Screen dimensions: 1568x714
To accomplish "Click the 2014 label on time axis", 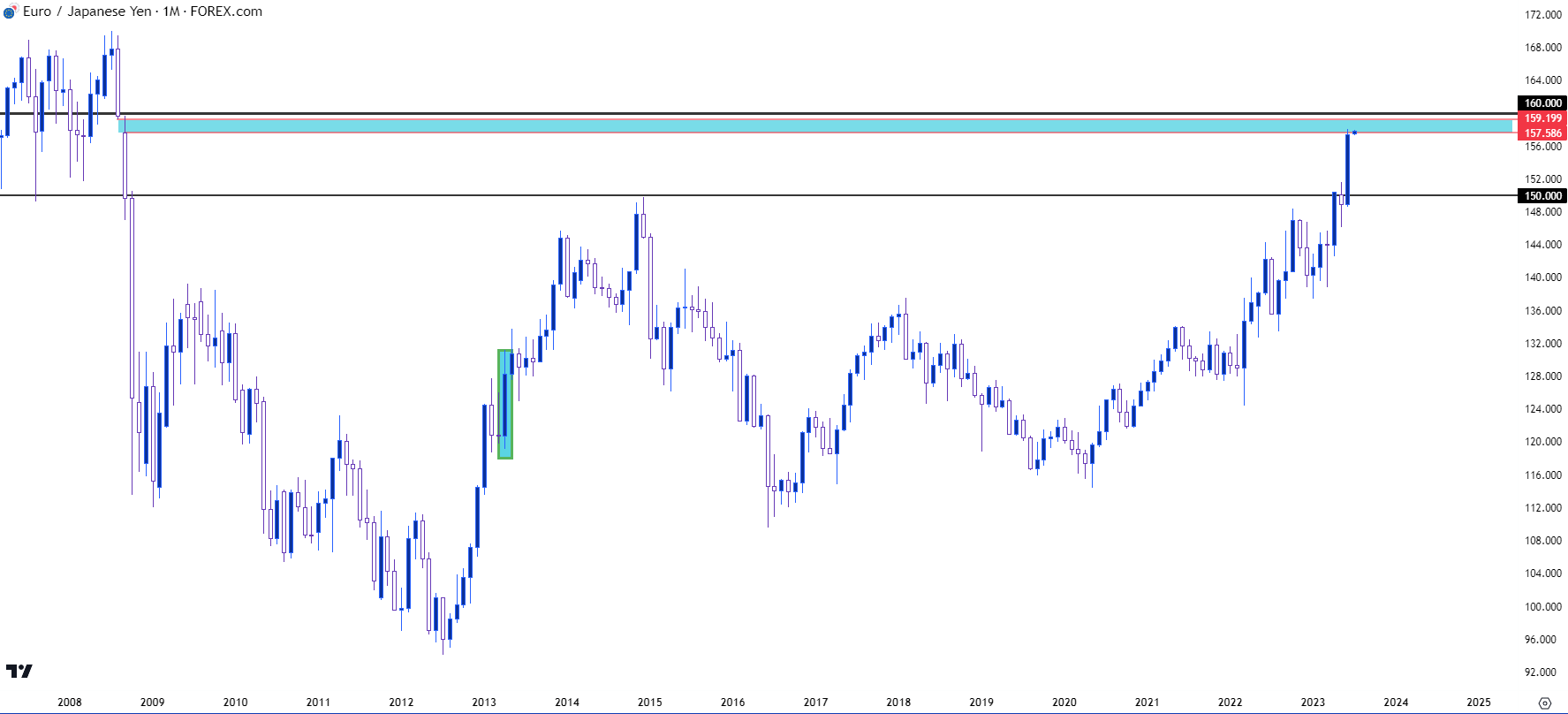I will [x=567, y=703].
